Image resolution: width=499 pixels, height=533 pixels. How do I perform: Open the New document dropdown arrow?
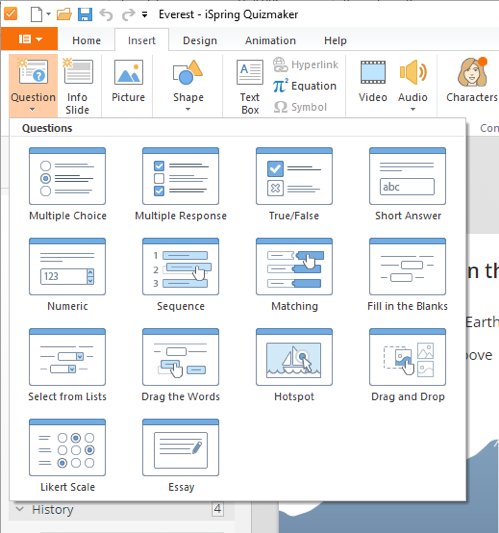tap(48, 14)
